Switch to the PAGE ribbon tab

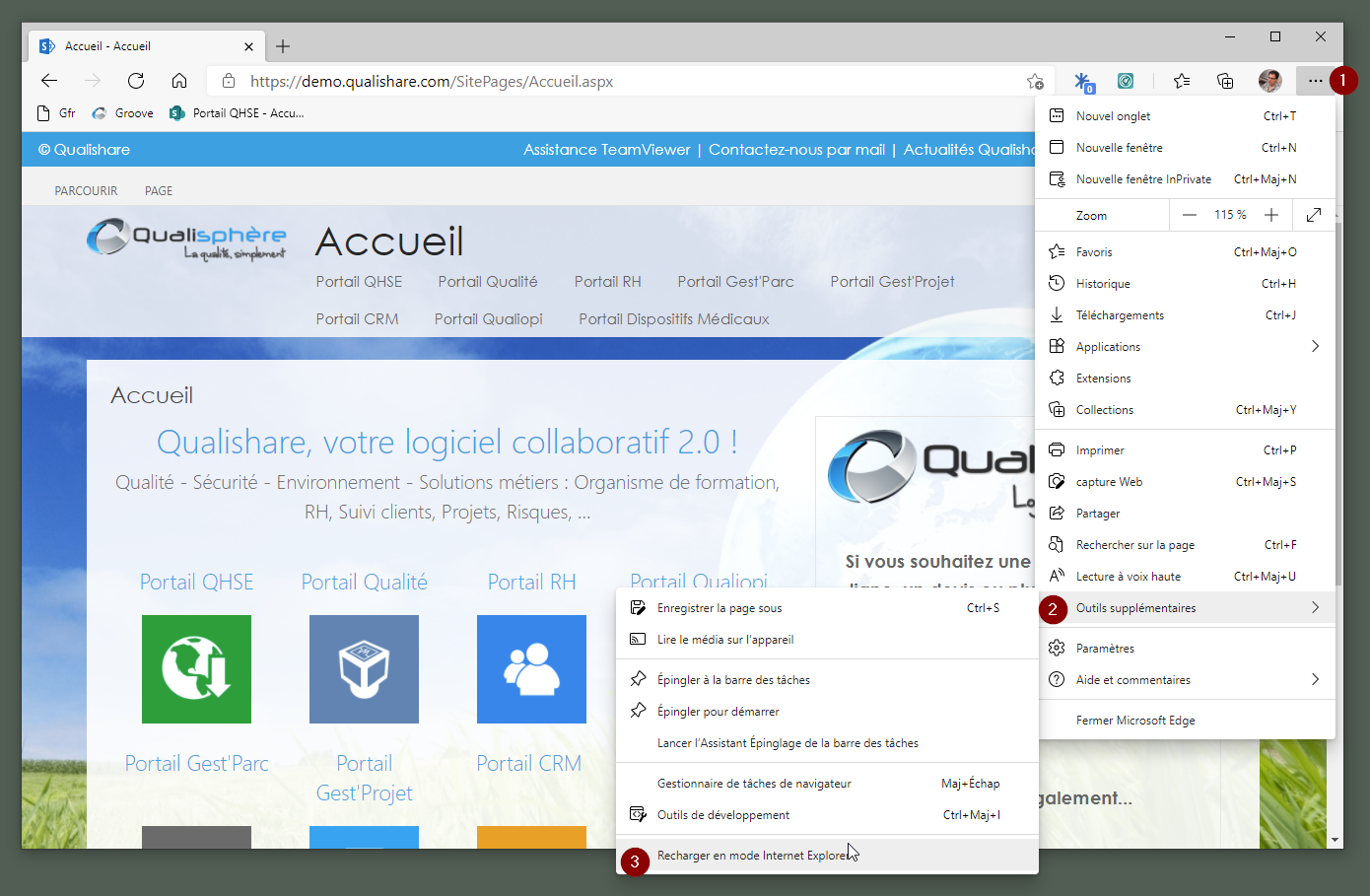pos(159,191)
